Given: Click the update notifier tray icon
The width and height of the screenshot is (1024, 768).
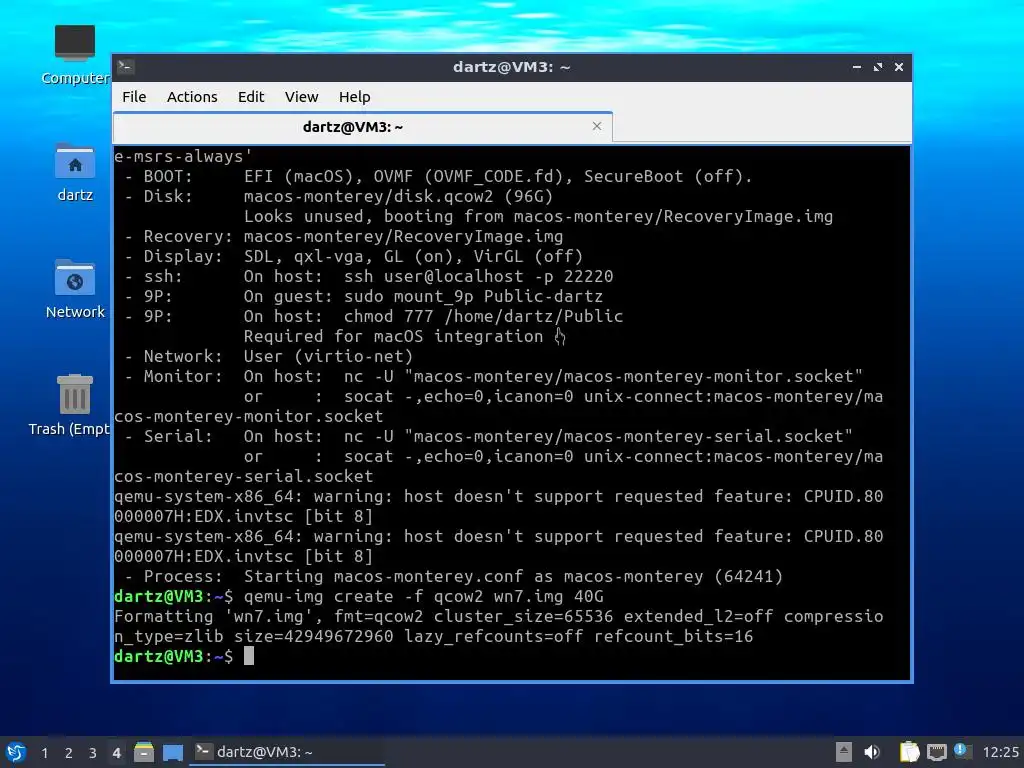Looking at the screenshot, I should pos(962,750).
